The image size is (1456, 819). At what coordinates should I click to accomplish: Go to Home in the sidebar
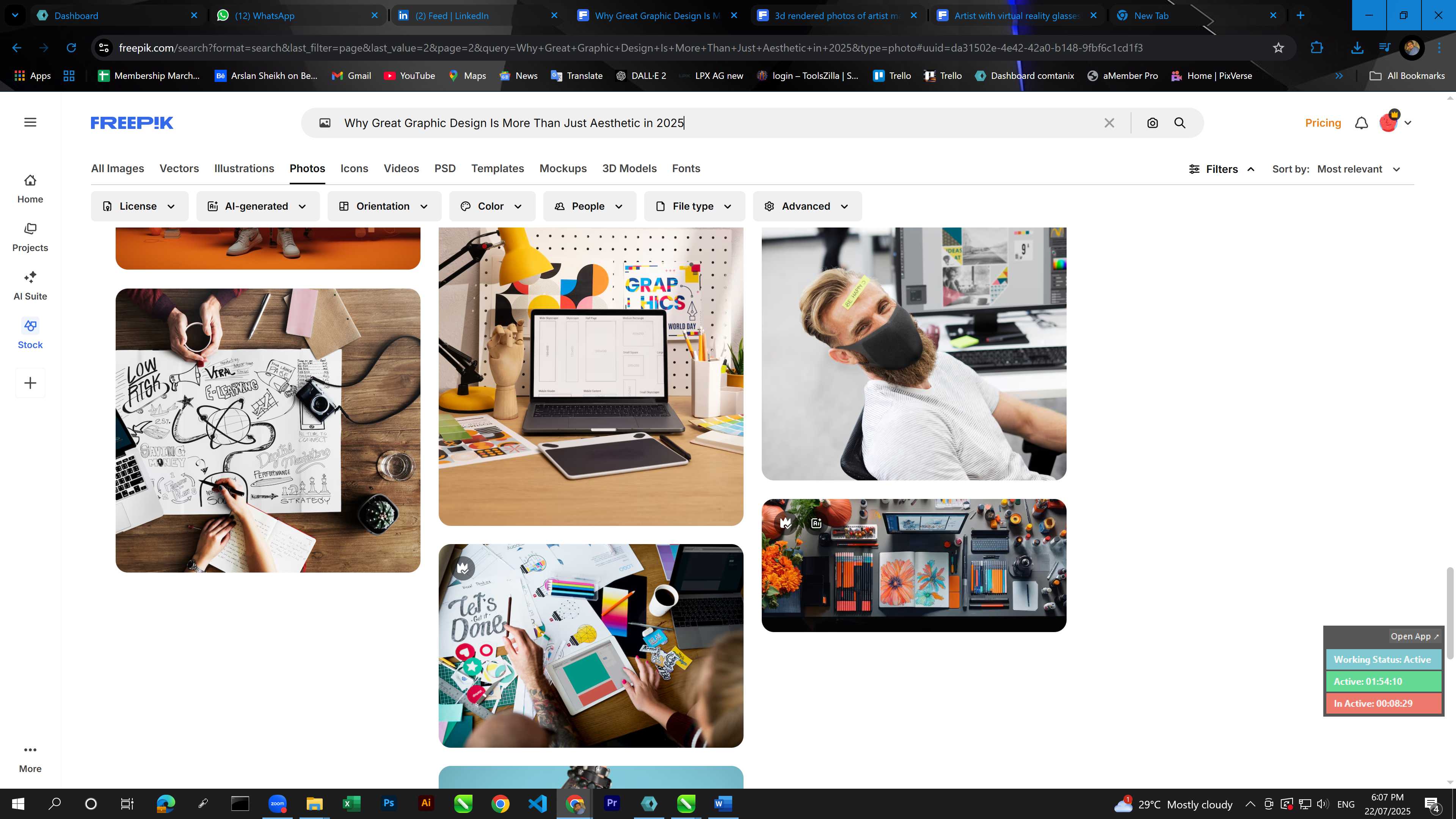click(30, 189)
